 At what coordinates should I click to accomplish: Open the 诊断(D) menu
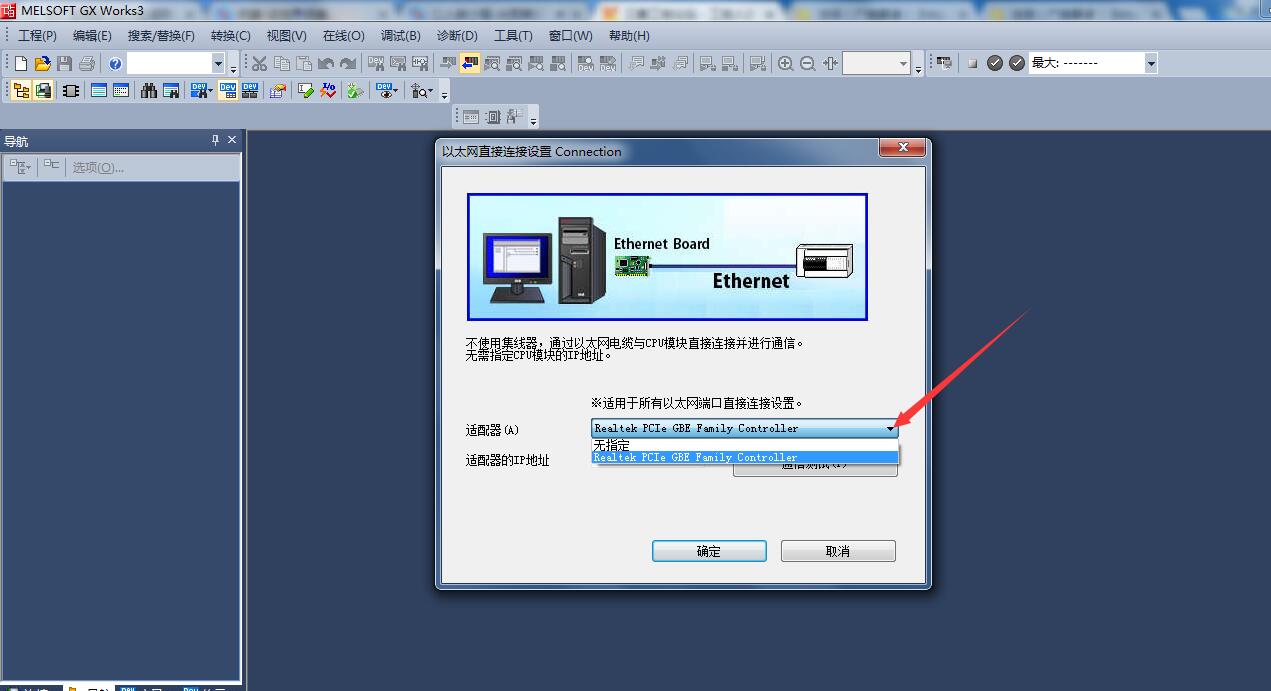pyautogui.click(x=457, y=35)
